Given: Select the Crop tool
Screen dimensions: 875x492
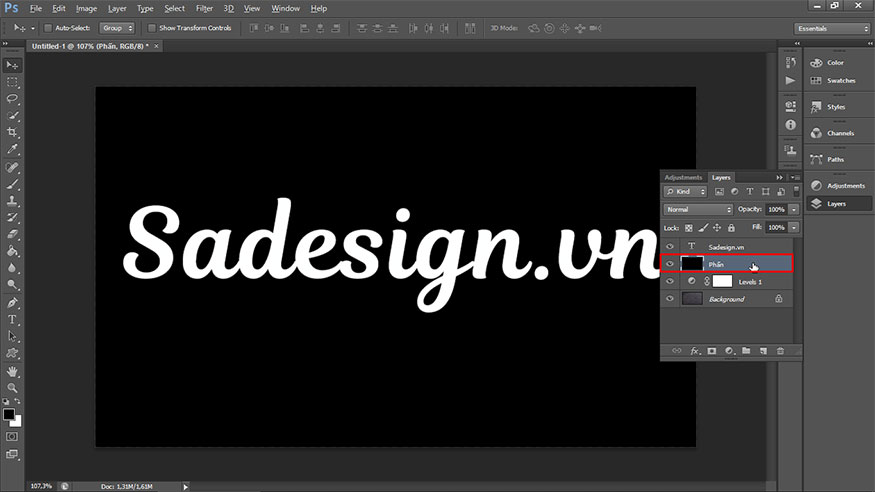Looking at the screenshot, I should [x=12, y=133].
